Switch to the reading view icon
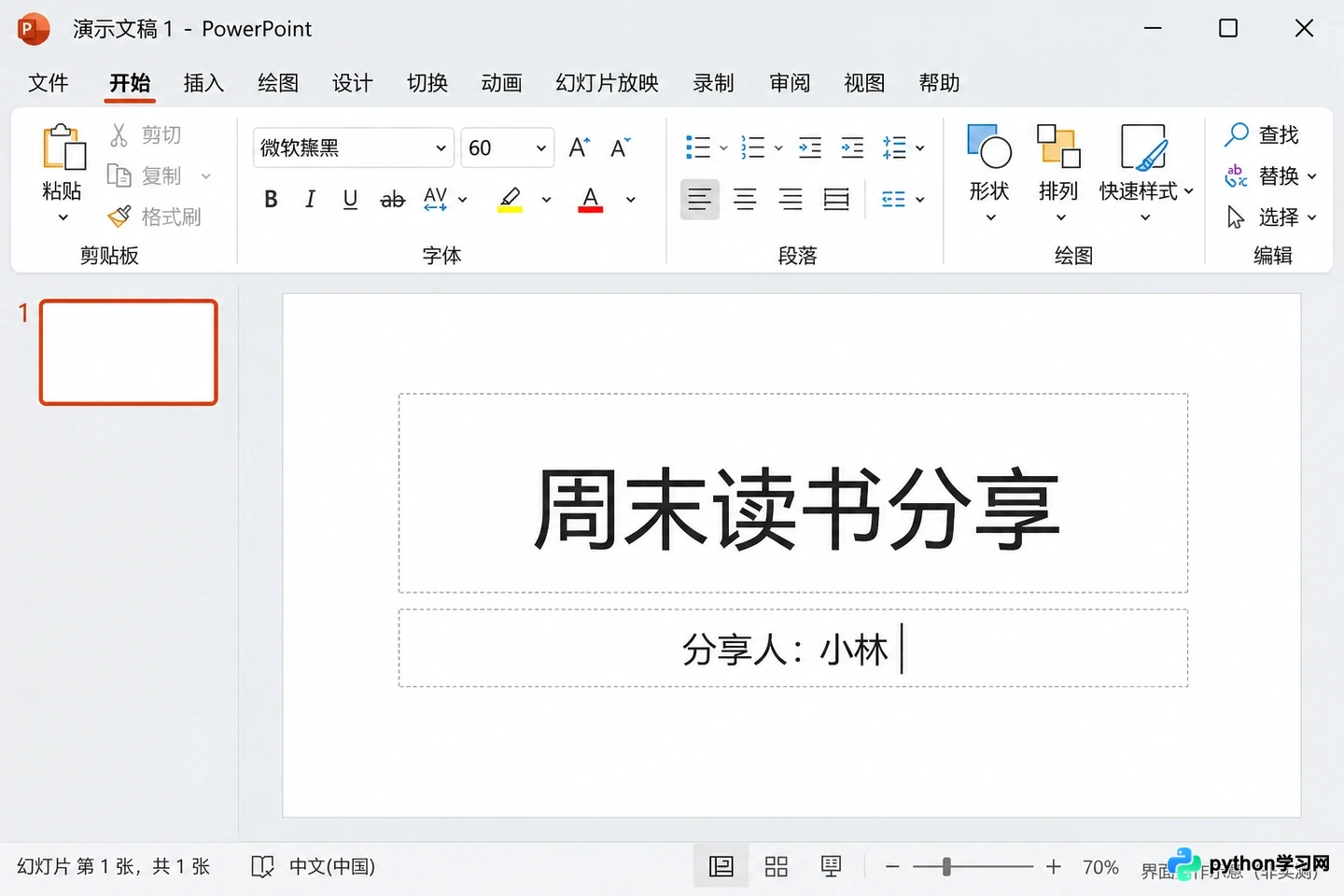 click(831, 866)
